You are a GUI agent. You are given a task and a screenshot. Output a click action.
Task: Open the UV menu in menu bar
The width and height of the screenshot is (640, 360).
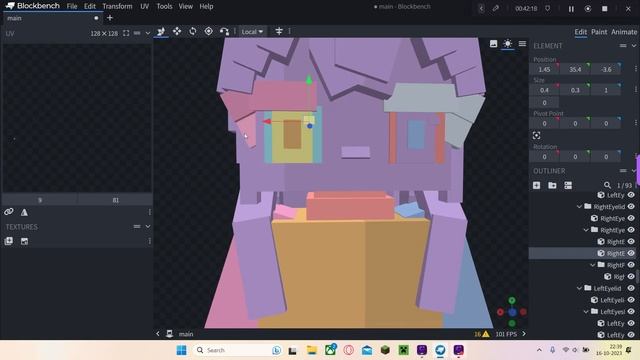[144, 7]
